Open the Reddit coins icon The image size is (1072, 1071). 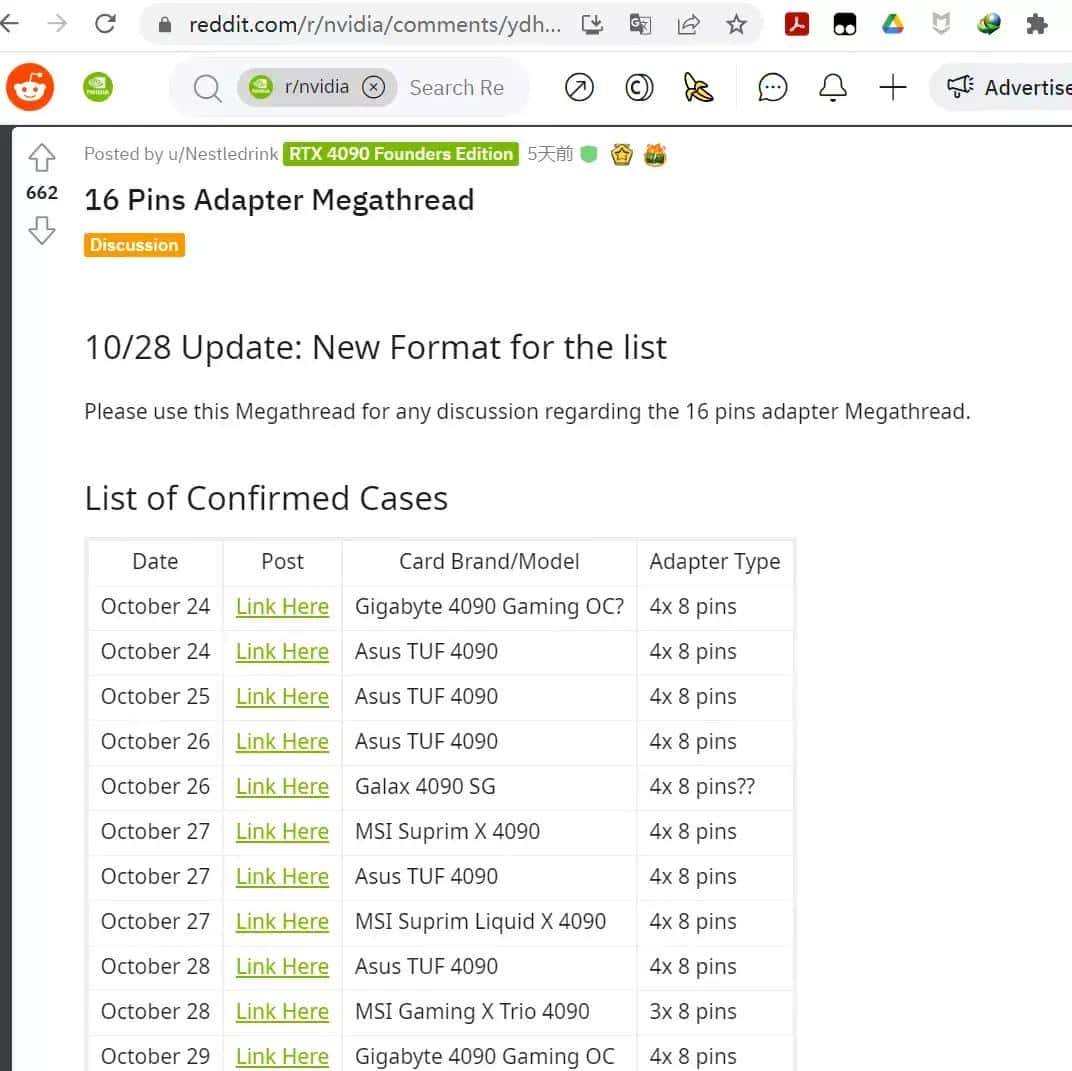[639, 88]
